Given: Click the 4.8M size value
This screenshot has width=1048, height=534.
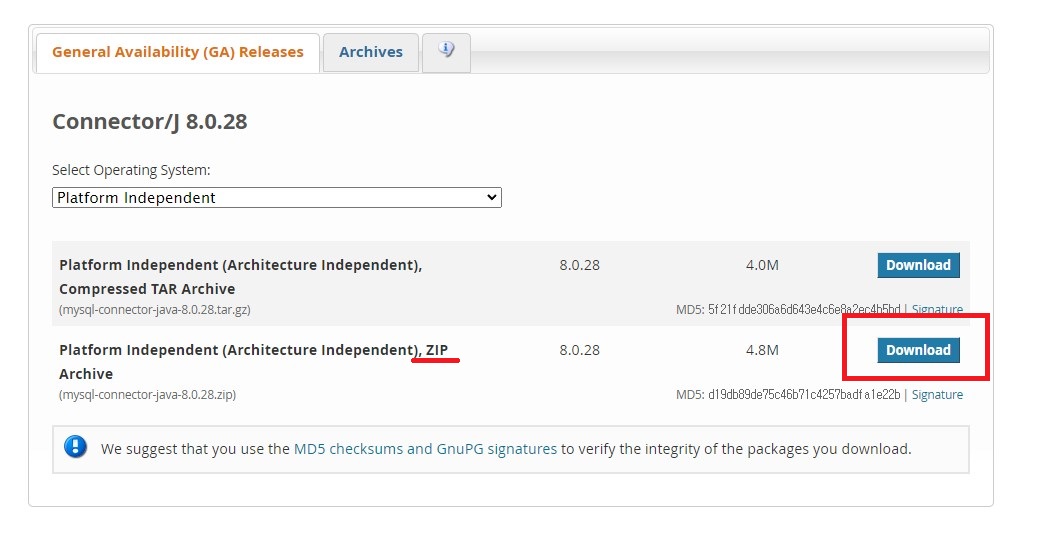Looking at the screenshot, I should (x=762, y=350).
